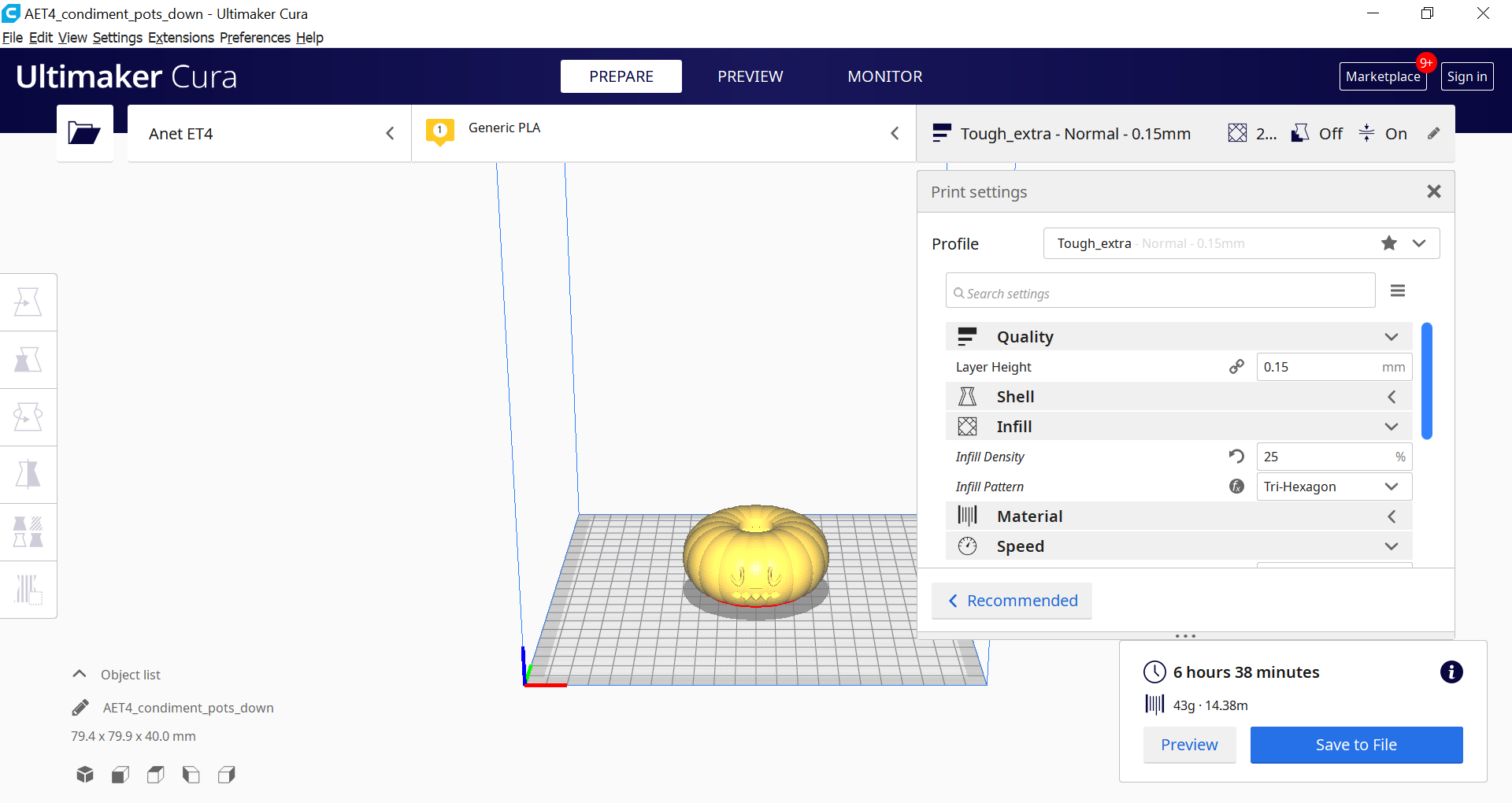
Task: Open the Marketplace
Action: coord(1383,76)
